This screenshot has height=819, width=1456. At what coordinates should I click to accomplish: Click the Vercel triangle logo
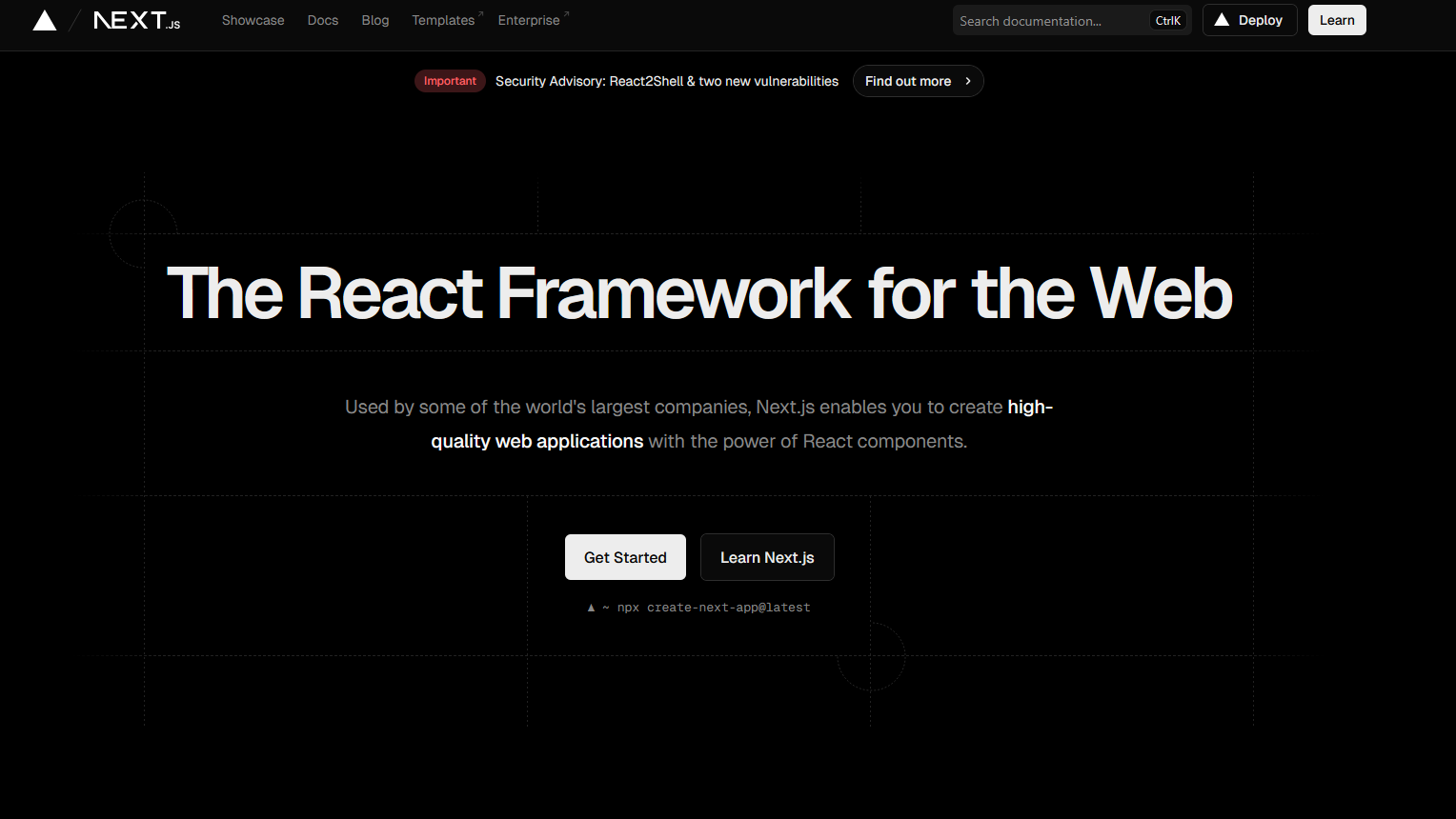point(45,21)
